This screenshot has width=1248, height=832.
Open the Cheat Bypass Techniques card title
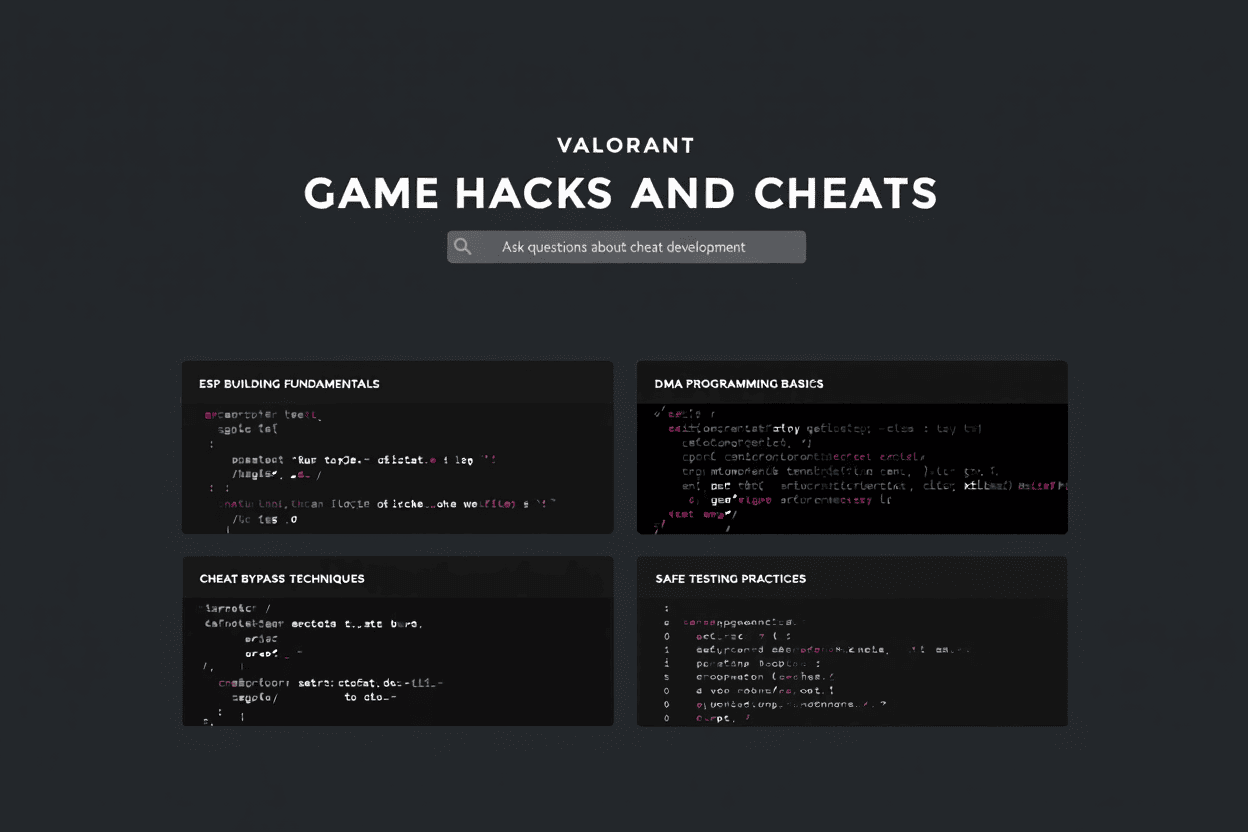(282, 579)
